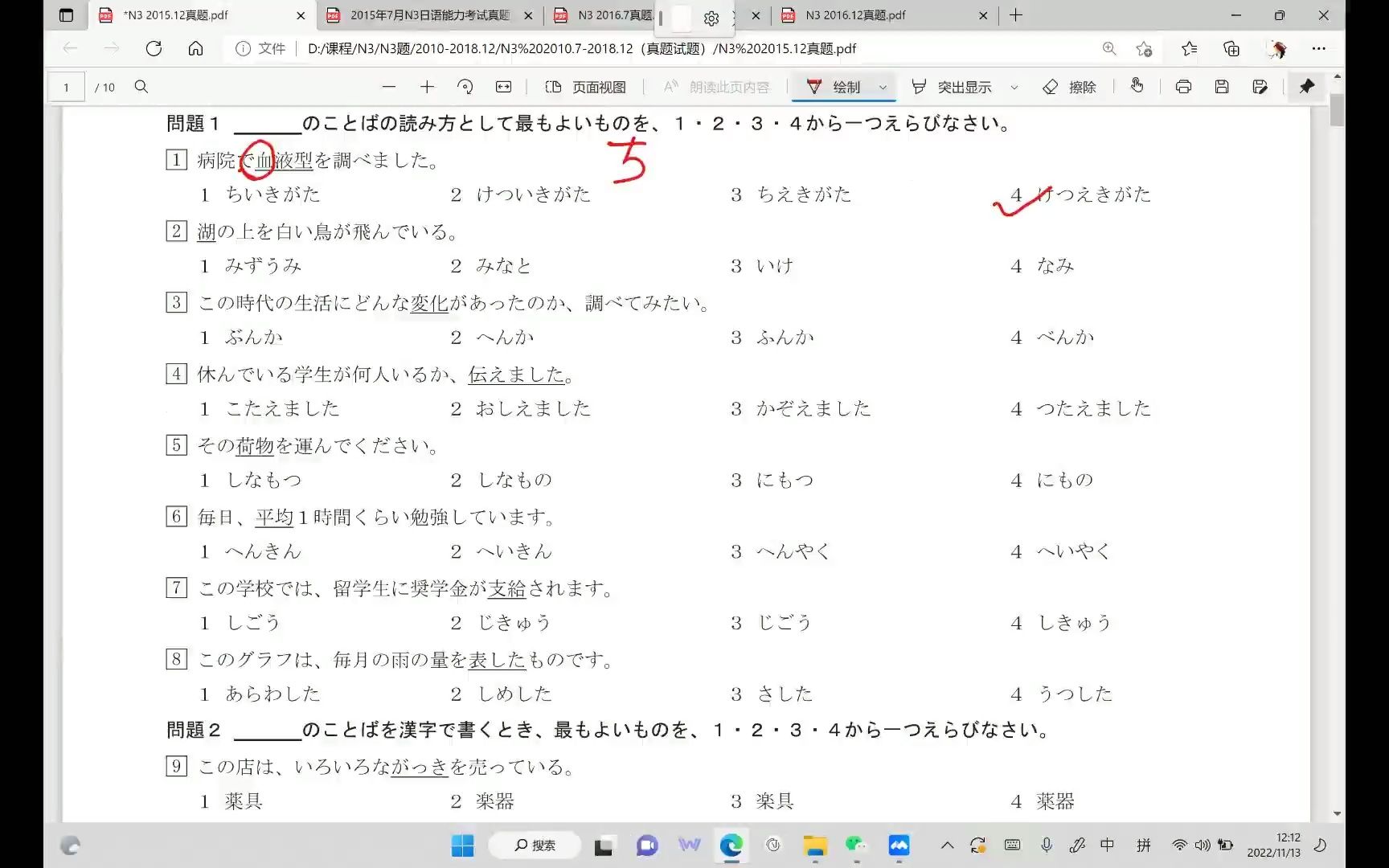Click answer option 3 にもつ
The width and height of the screenshot is (1389, 868).
[772, 481]
